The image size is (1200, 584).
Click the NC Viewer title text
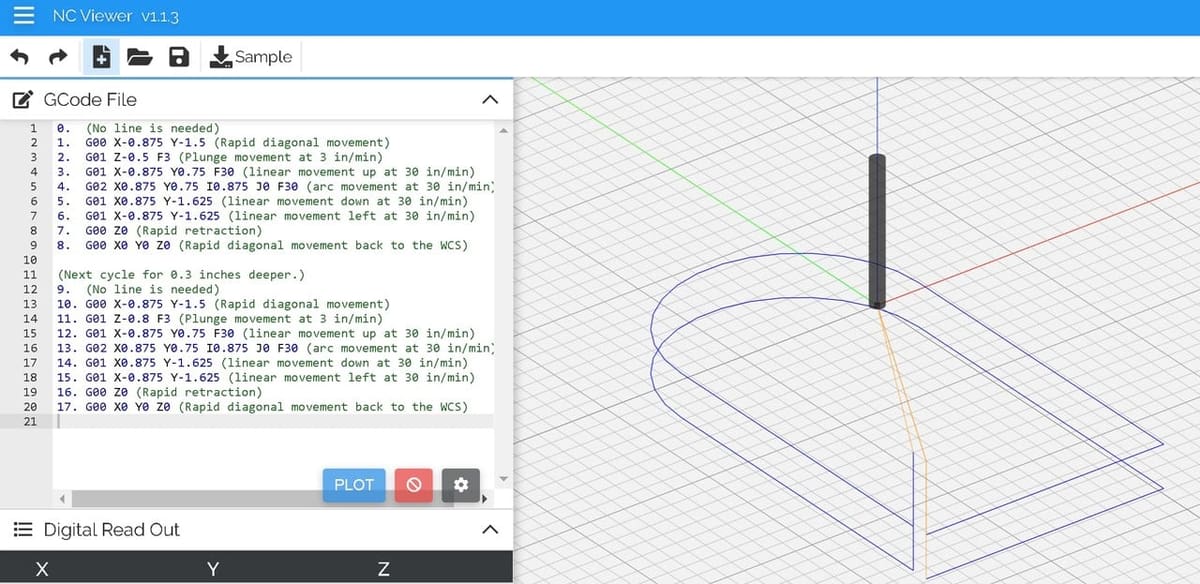[x=116, y=17]
